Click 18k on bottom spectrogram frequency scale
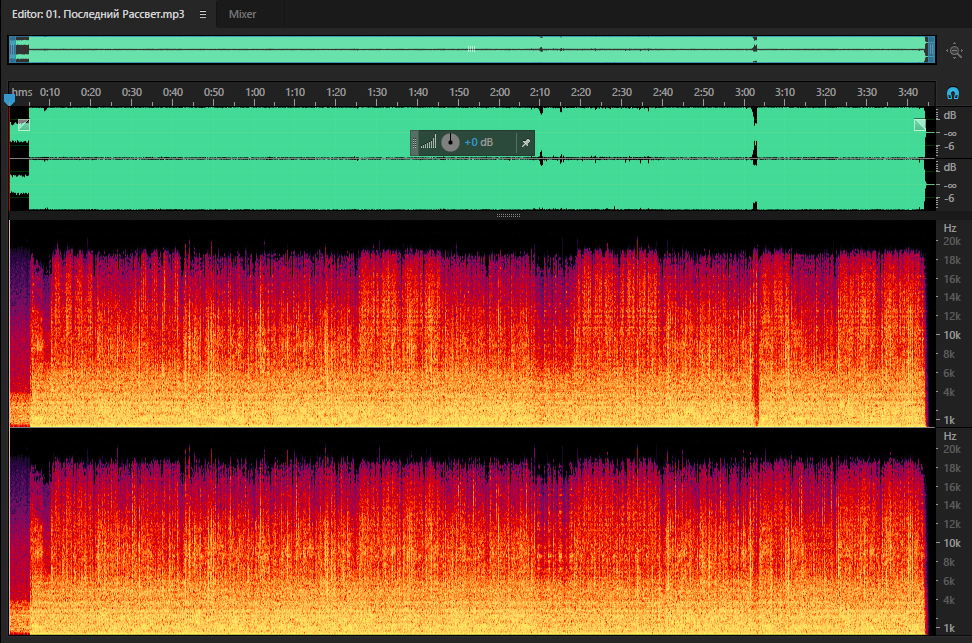 pyautogui.click(x=952, y=468)
